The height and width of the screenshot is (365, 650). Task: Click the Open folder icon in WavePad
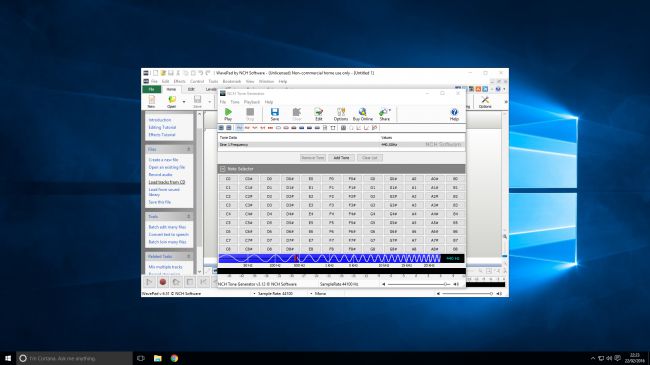tap(172, 102)
